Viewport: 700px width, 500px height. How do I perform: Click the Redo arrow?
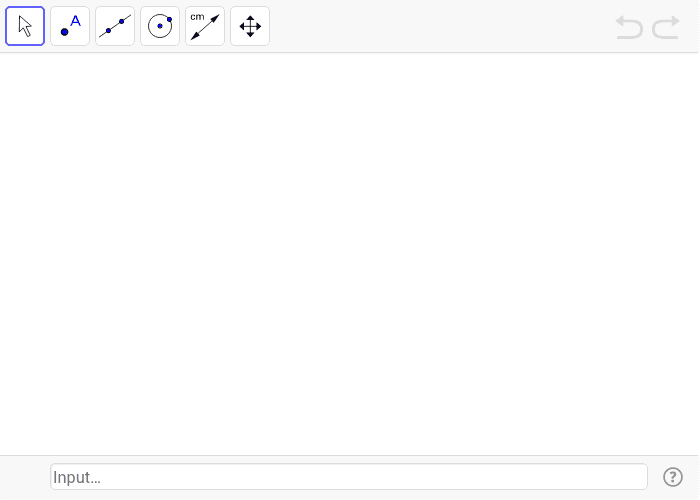(x=666, y=27)
